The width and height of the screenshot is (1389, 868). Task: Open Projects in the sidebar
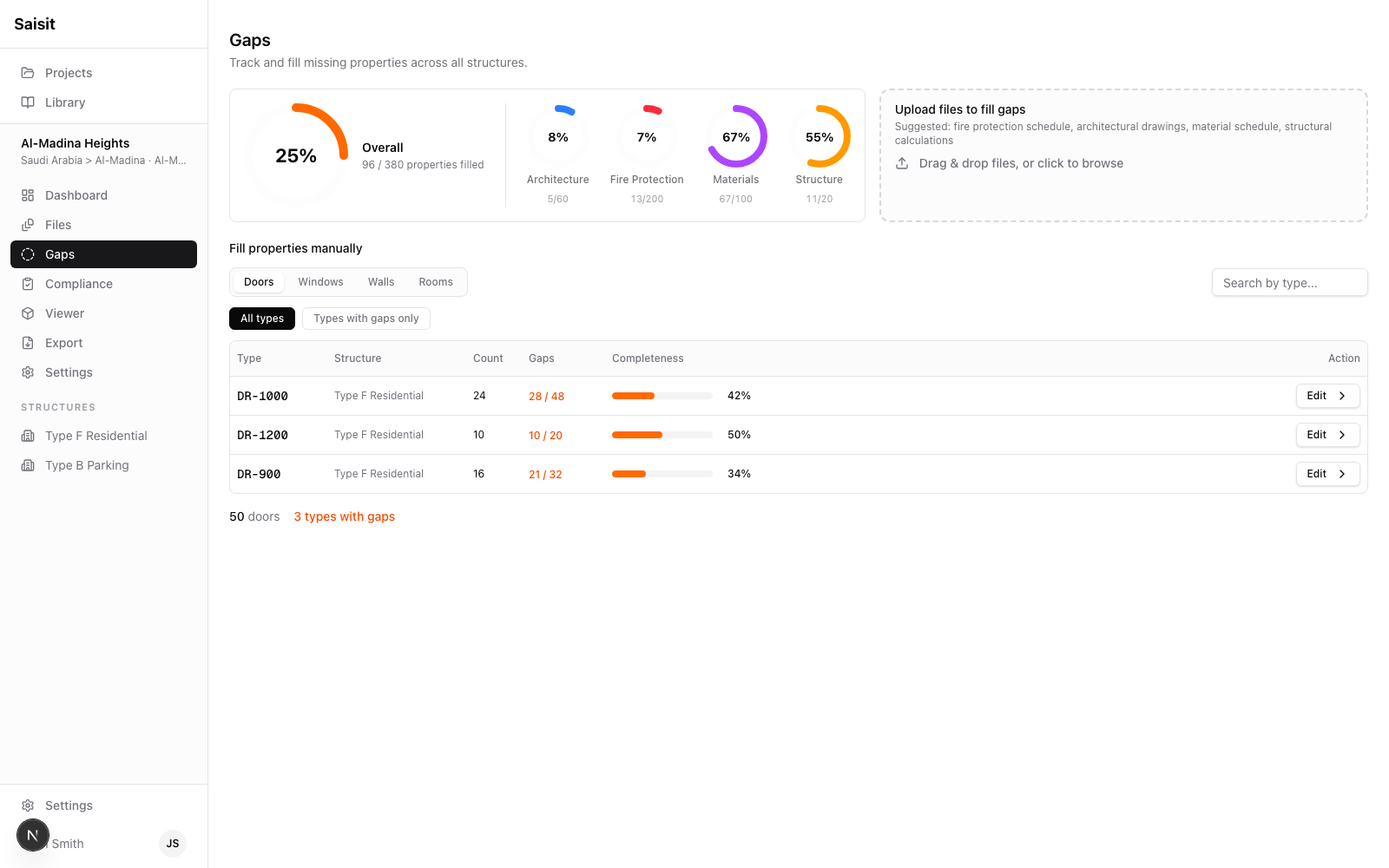click(103, 73)
